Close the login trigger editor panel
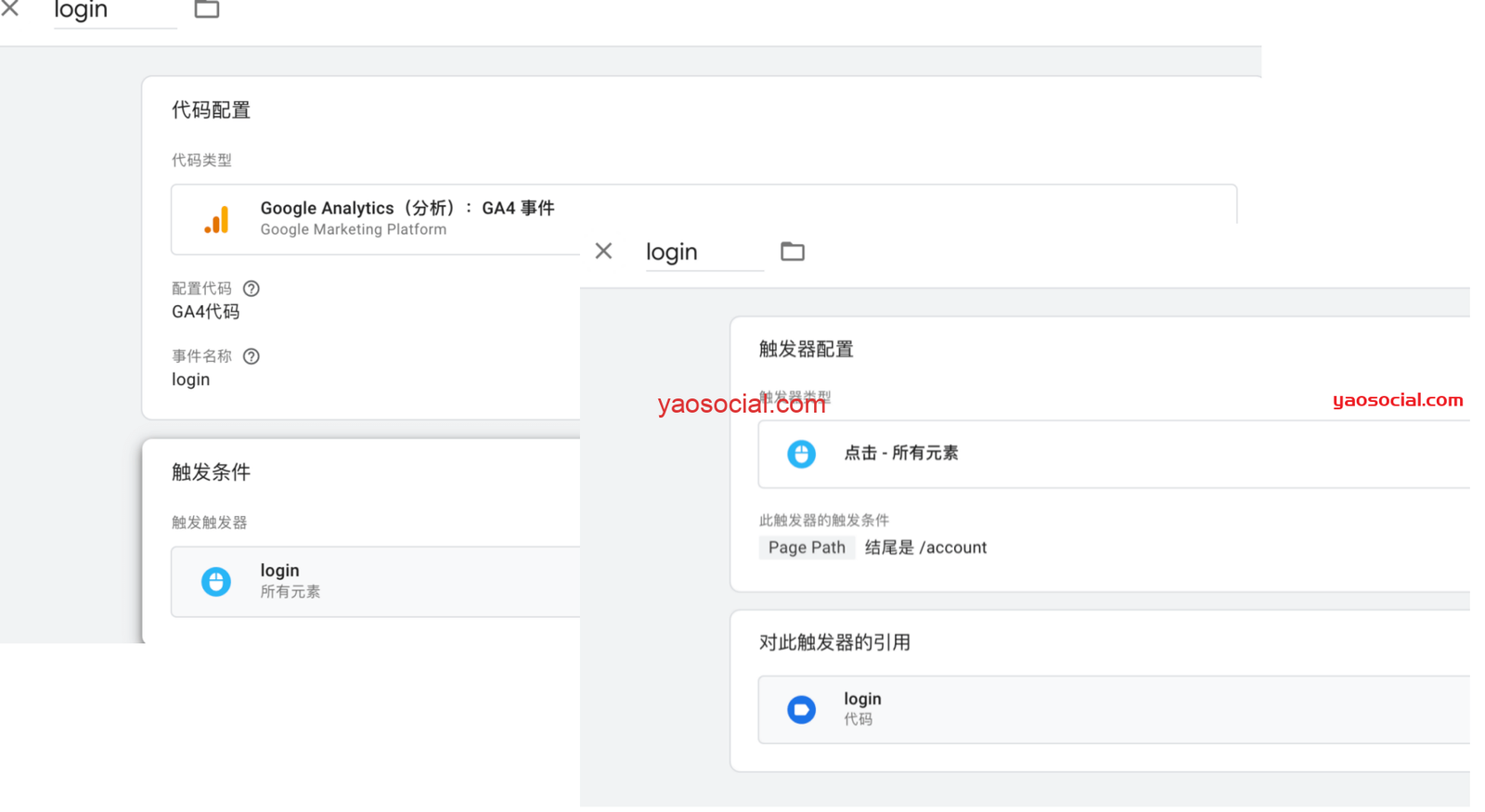This screenshot has height=812, width=1485. [x=603, y=251]
